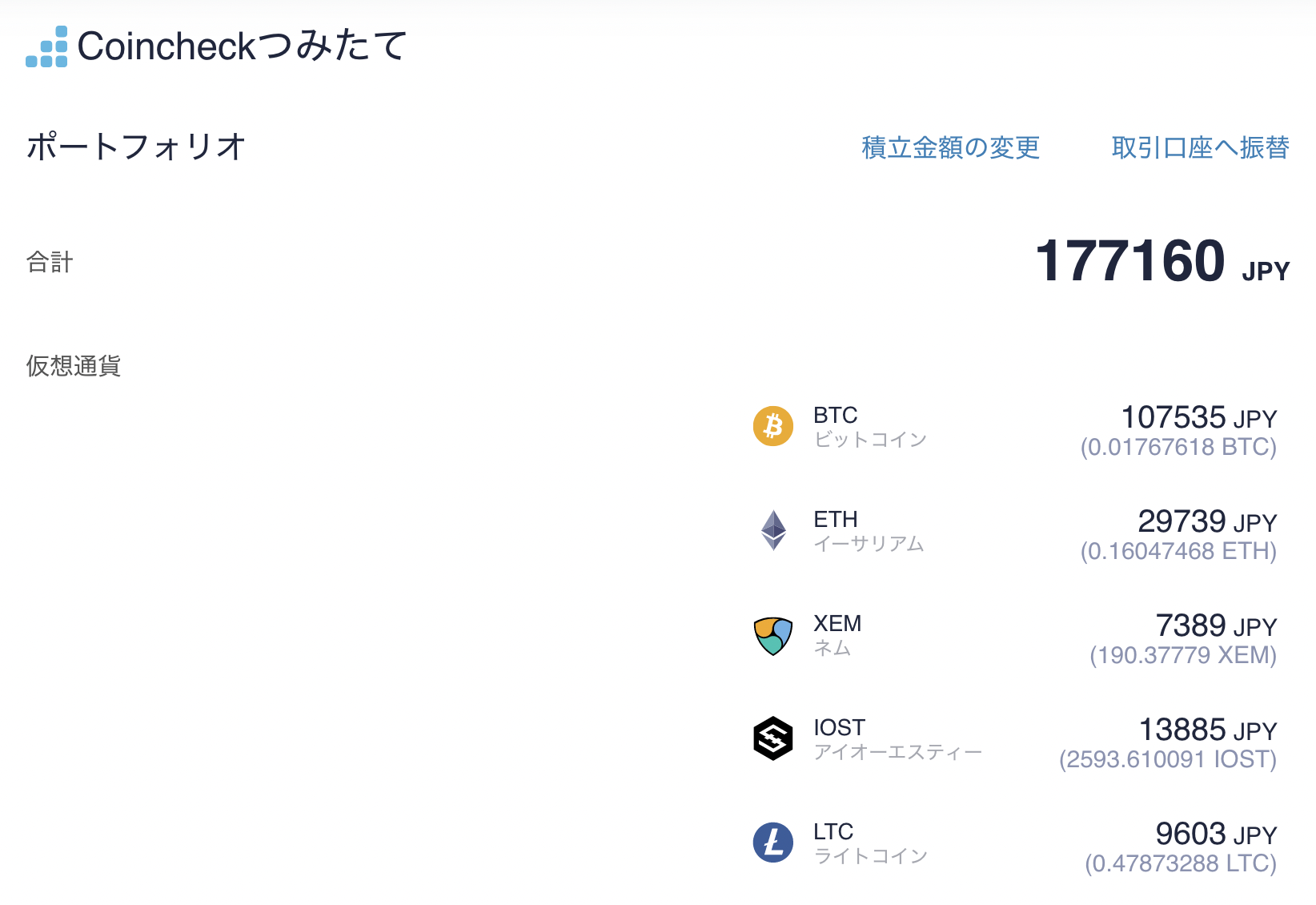Image resolution: width=1316 pixels, height=905 pixels.
Task: Open the 取引口座へ振替 link
Action: pyautogui.click(x=1200, y=147)
